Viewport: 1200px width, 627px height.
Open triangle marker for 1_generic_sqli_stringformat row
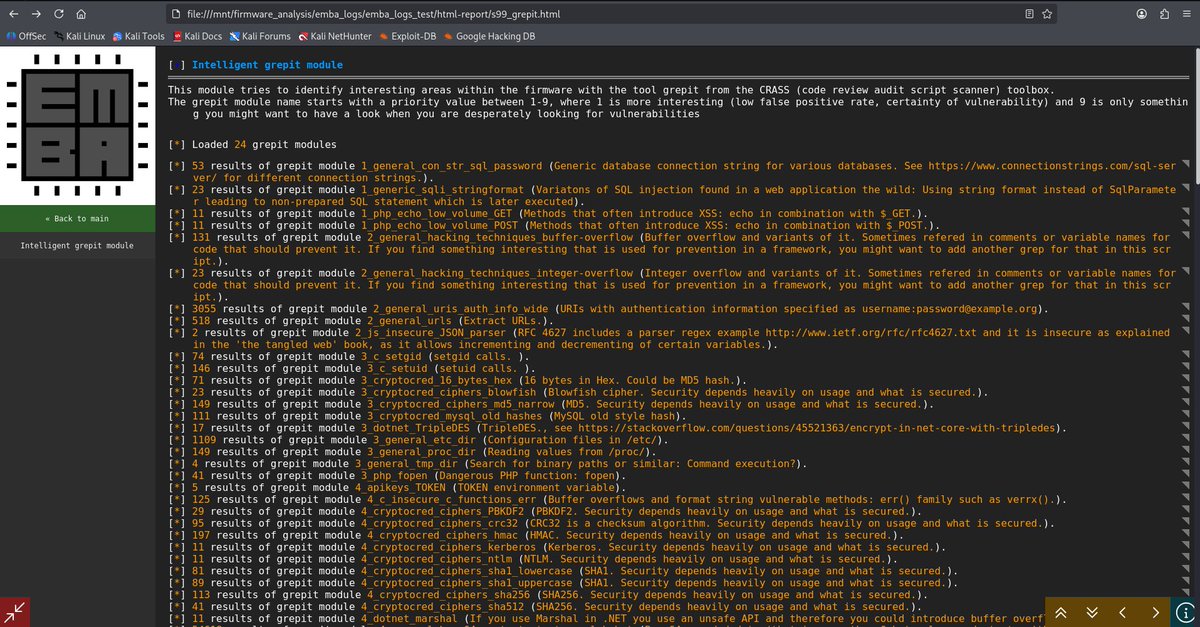1186,188
